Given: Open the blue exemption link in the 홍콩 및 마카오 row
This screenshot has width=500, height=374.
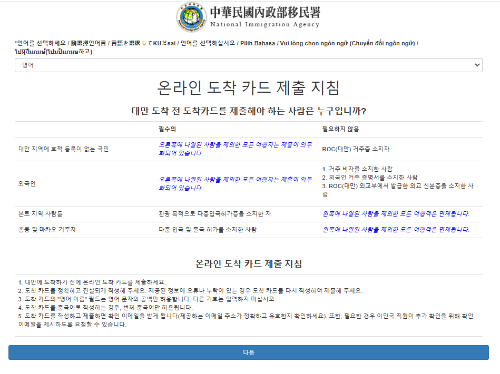Looking at the screenshot, I should pos(396,229).
